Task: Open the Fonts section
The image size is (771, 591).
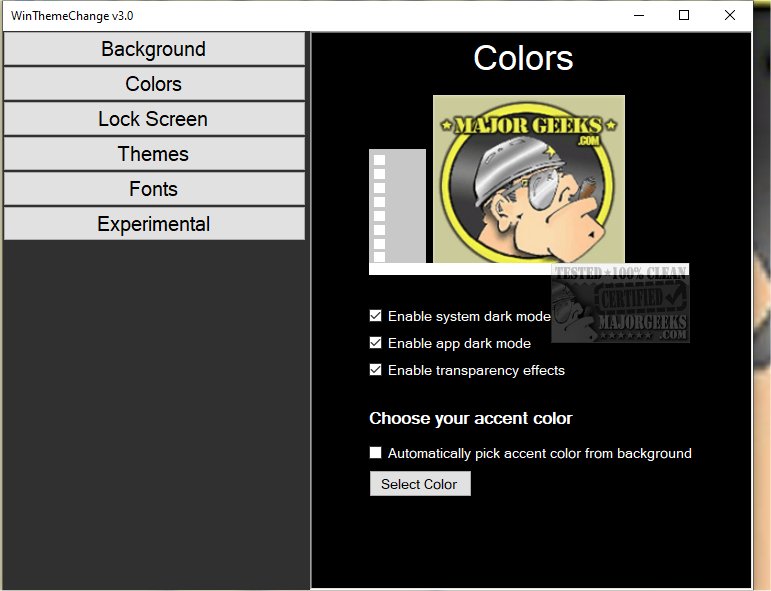Action: click(x=154, y=189)
